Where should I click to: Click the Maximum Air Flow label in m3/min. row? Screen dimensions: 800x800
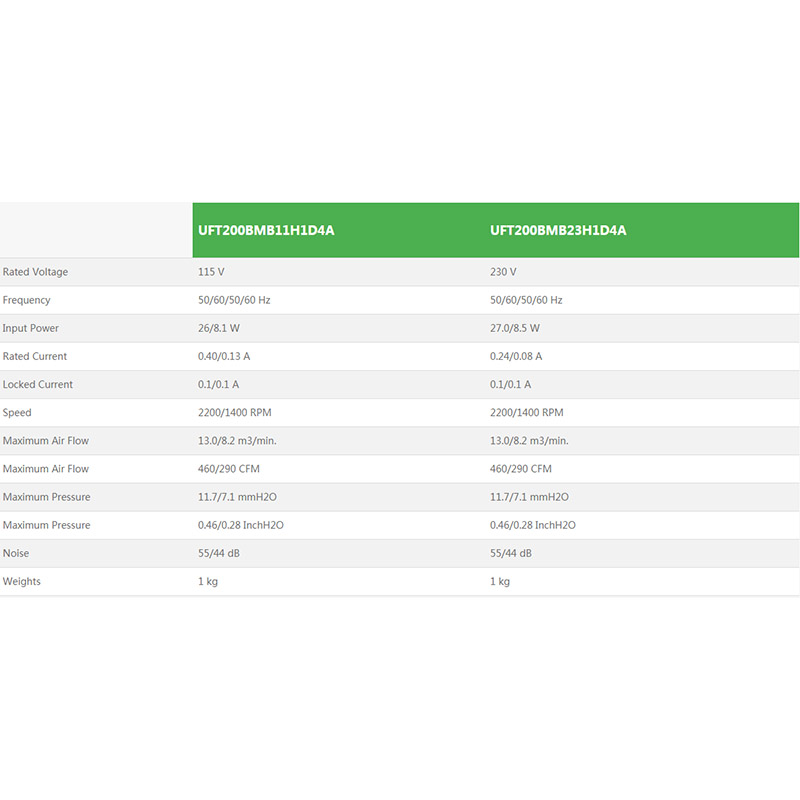[46, 441]
